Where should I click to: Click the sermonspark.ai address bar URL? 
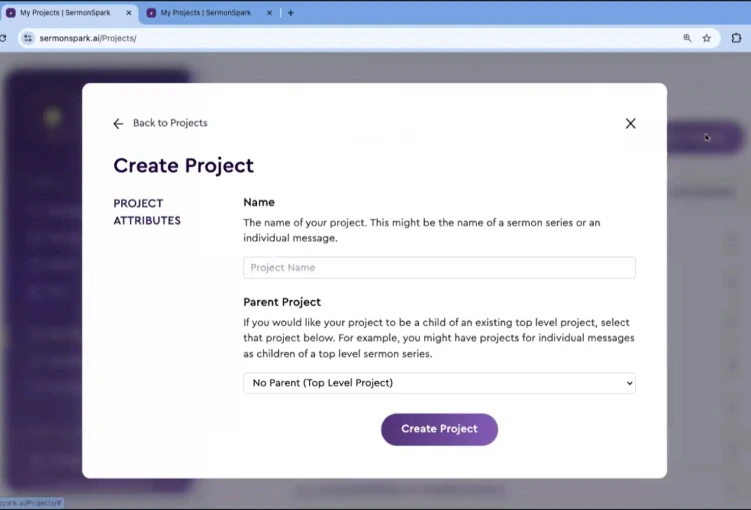(88, 38)
